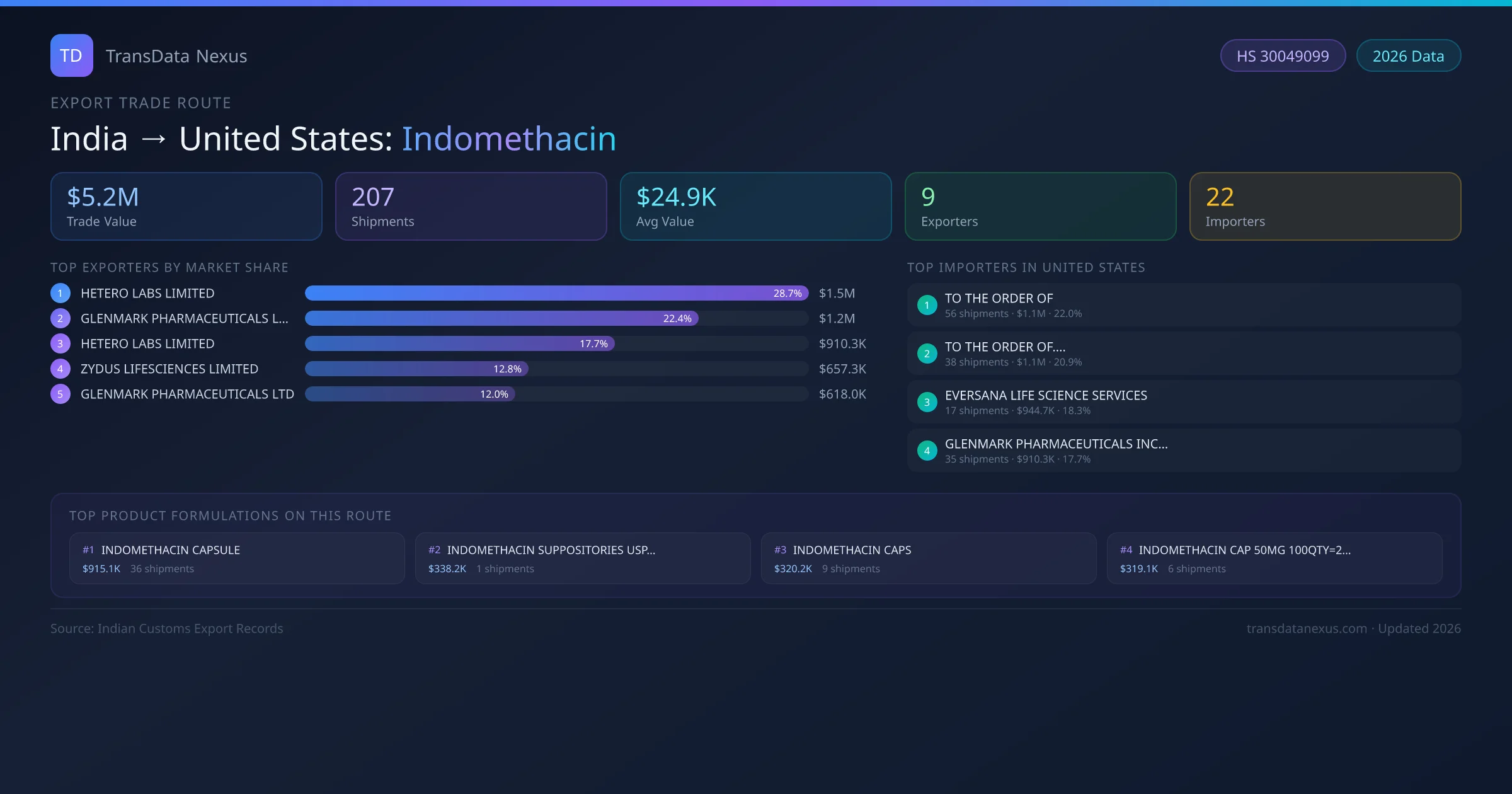The image size is (1512, 794).
Task: Open the transdatanexus.com footer link
Action: pos(1307,629)
